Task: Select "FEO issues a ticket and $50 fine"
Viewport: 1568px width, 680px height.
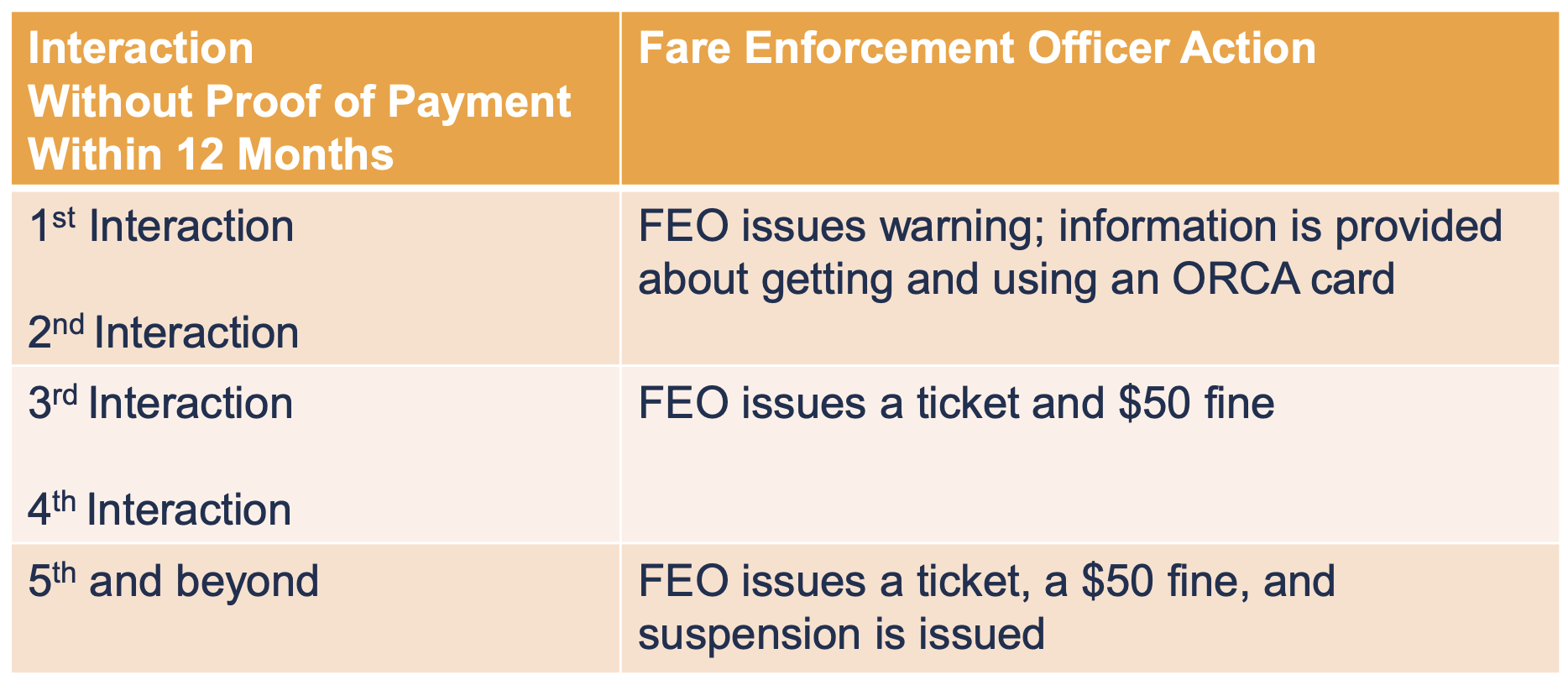Action: click(x=956, y=404)
